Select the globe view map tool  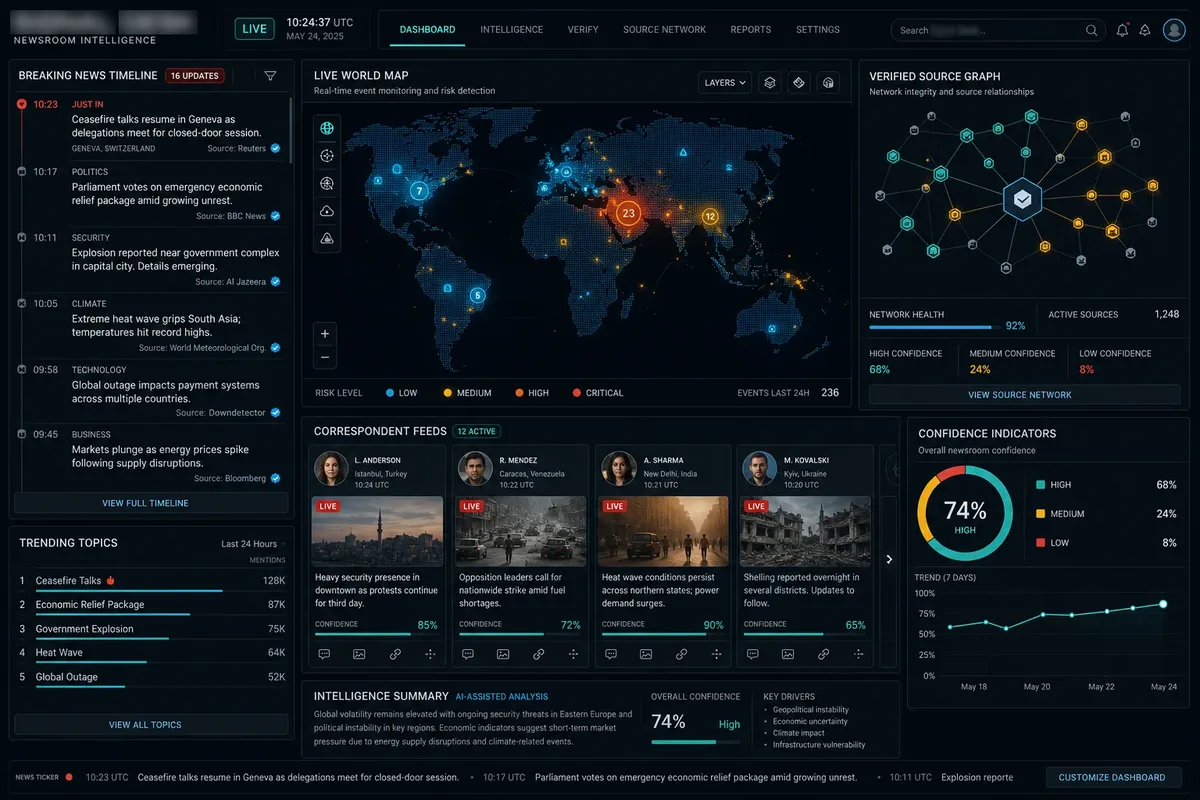(326, 128)
